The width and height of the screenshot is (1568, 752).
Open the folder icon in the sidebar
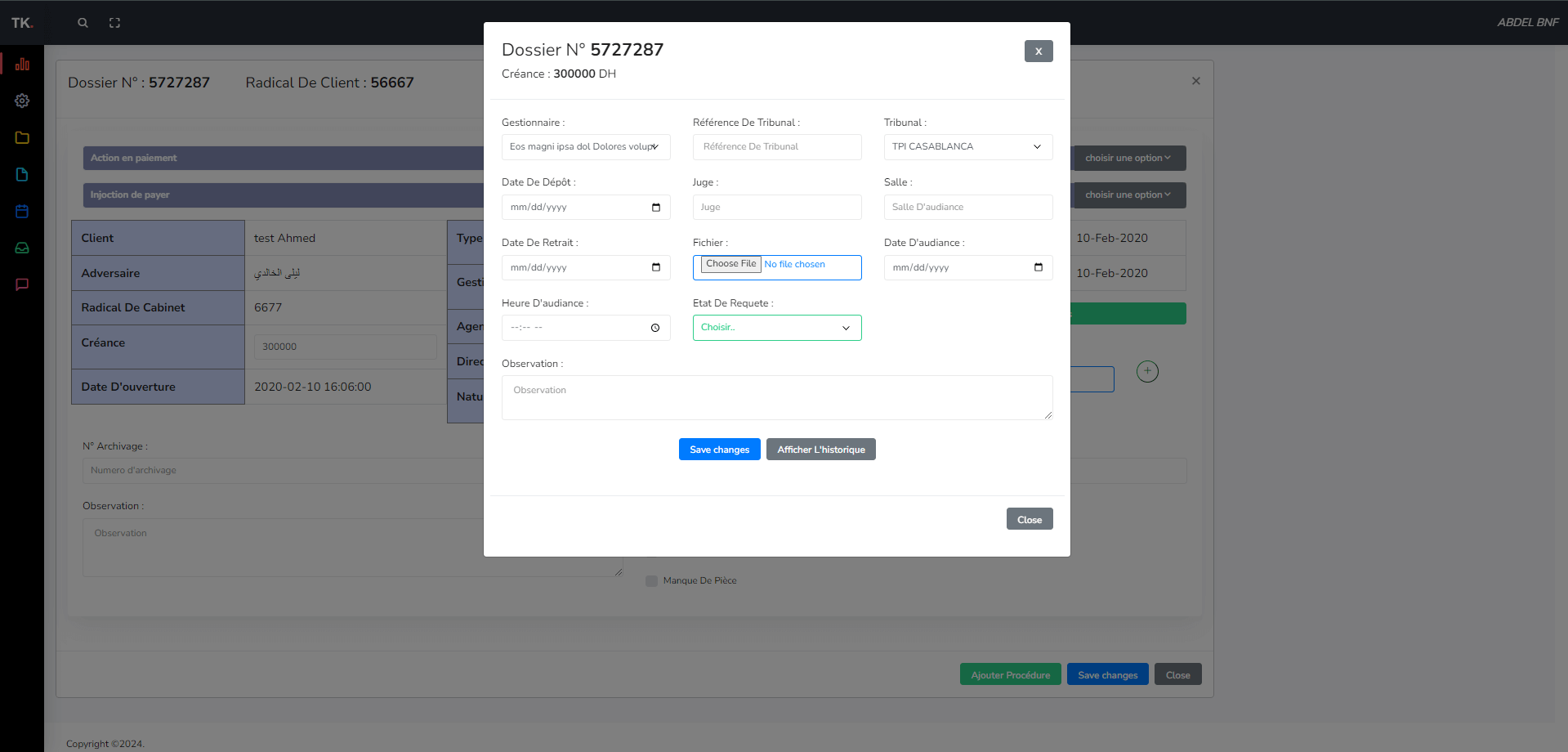pyautogui.click(x=22, y=137)
